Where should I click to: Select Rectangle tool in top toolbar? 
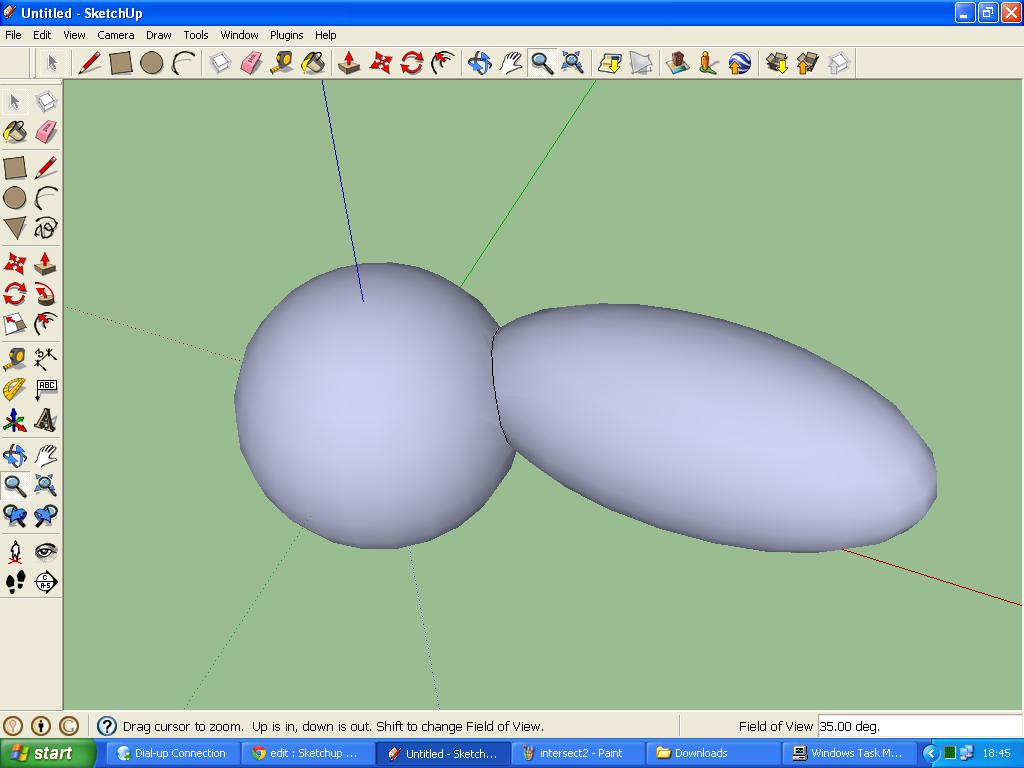(x=121, y=63)
